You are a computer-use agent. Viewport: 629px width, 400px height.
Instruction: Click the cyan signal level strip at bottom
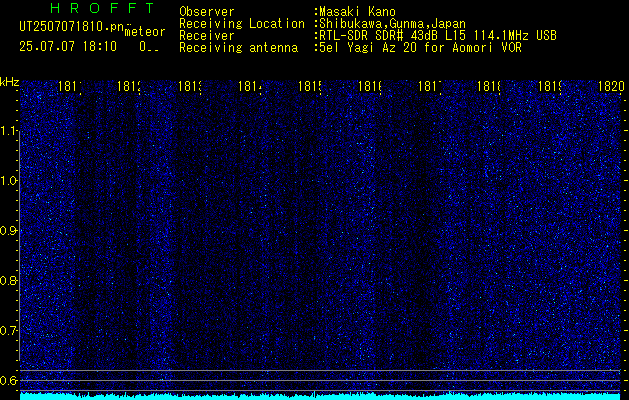(x=320, y=396)
